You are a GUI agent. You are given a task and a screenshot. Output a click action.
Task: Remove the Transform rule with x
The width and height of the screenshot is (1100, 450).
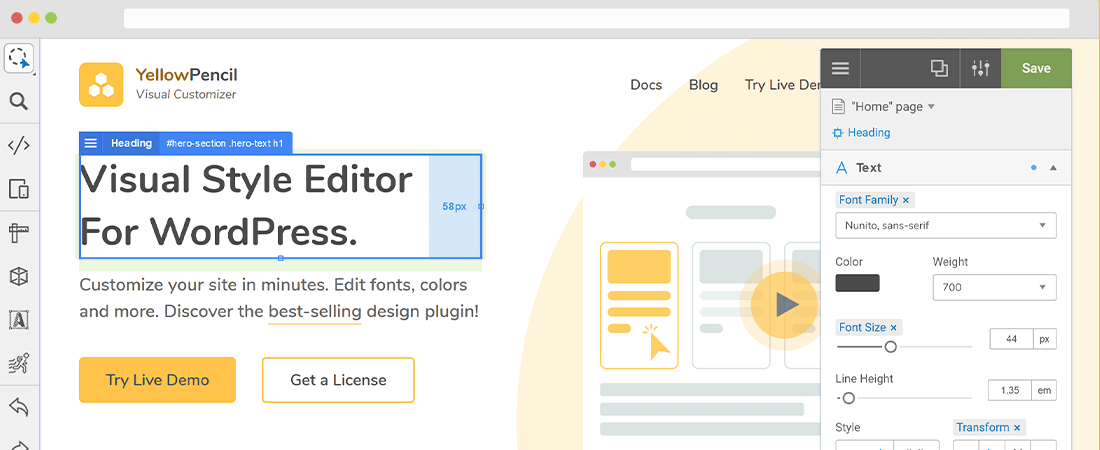point(1017,427)
